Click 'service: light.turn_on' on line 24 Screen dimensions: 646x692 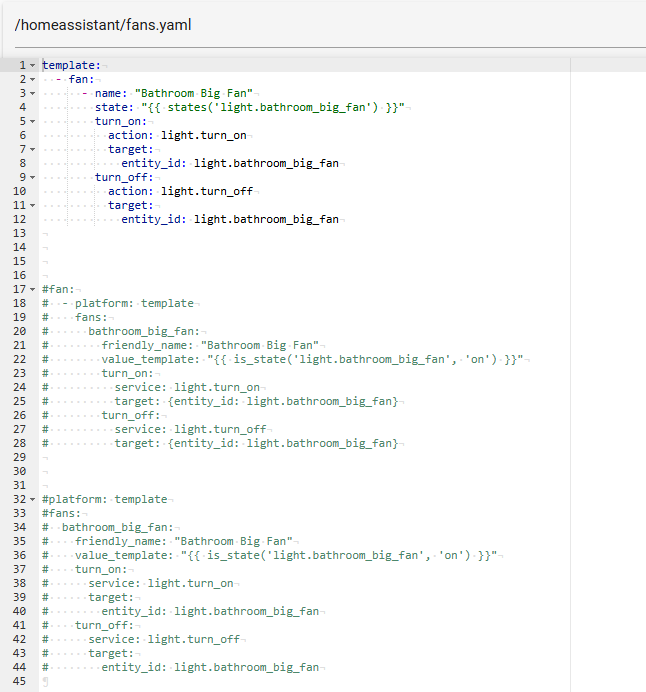coord(187,387)
